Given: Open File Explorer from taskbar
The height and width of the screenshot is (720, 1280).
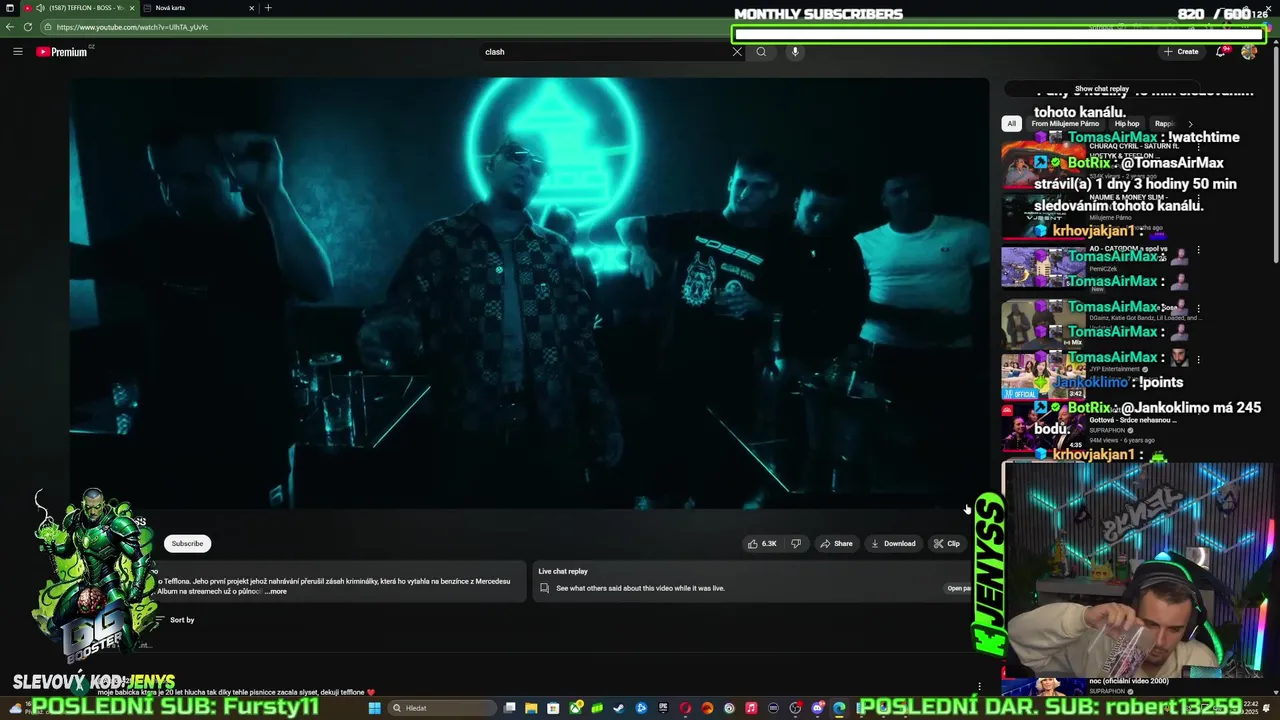Looking at the screenshot, I should click(531, 708).
